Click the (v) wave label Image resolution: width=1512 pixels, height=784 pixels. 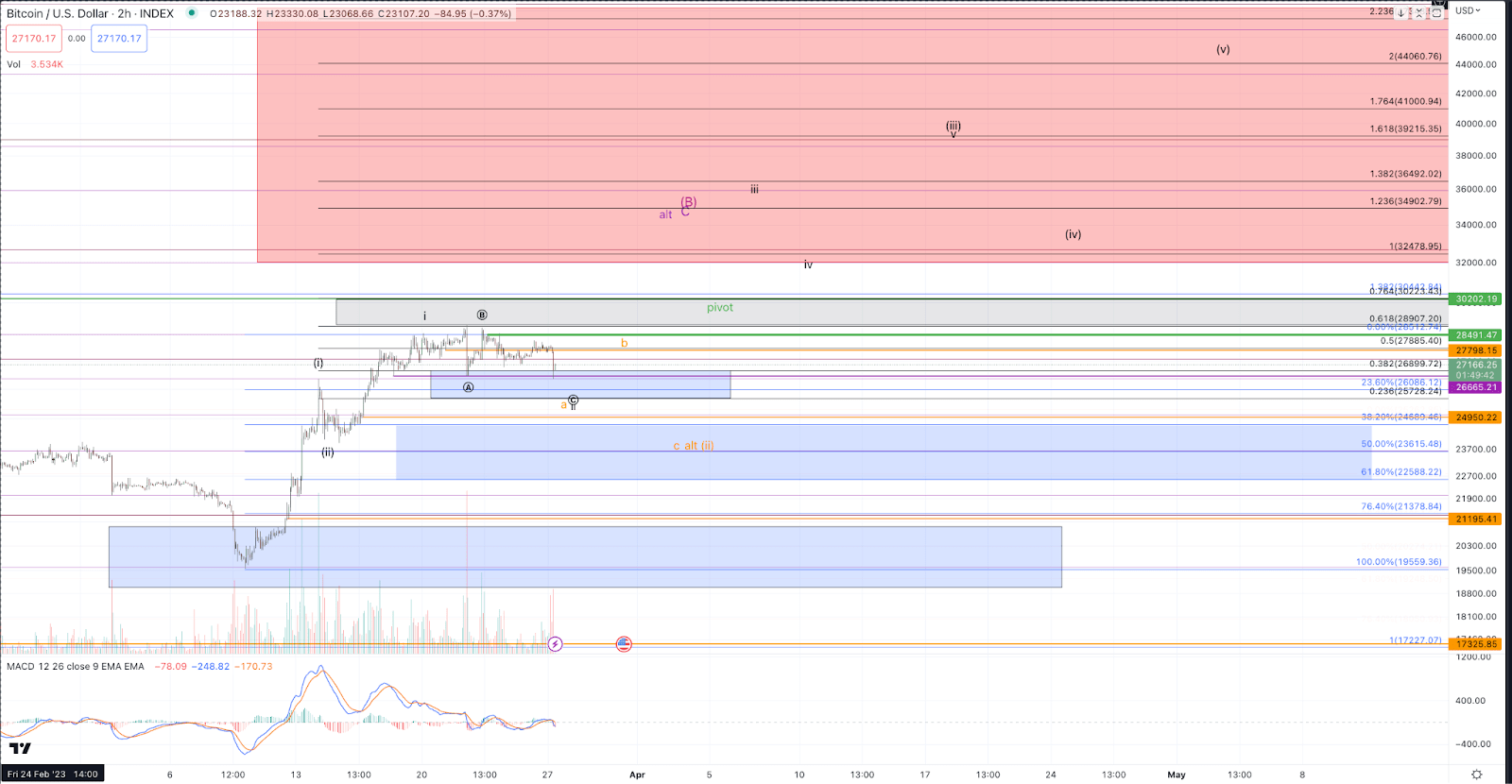tap(1223, 49)
